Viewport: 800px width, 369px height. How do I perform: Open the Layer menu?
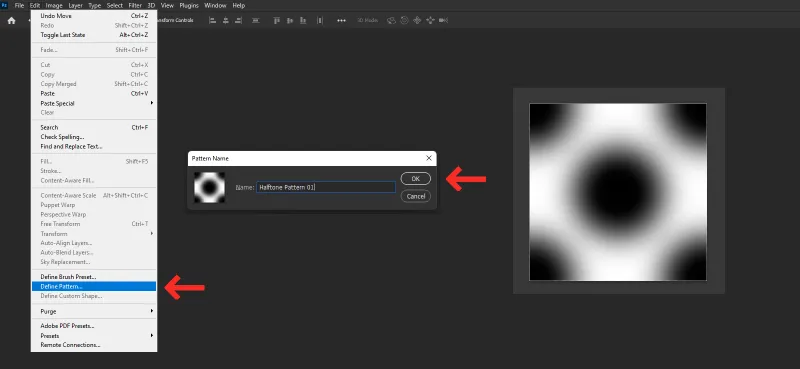point(76,6)
